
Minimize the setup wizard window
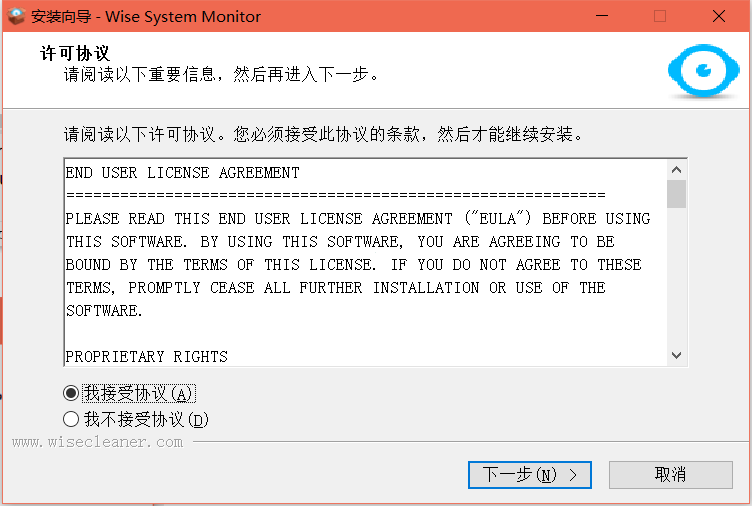click(x=602, y=16)
